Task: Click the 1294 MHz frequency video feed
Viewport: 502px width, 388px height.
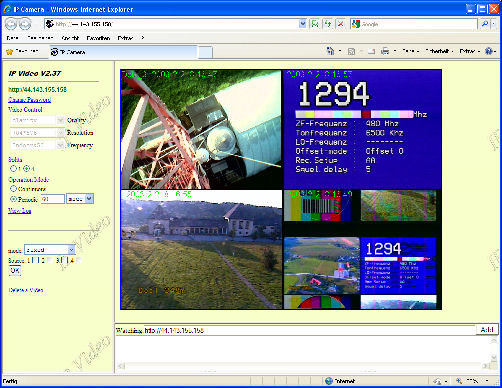Action: click(x=362, y=129)
